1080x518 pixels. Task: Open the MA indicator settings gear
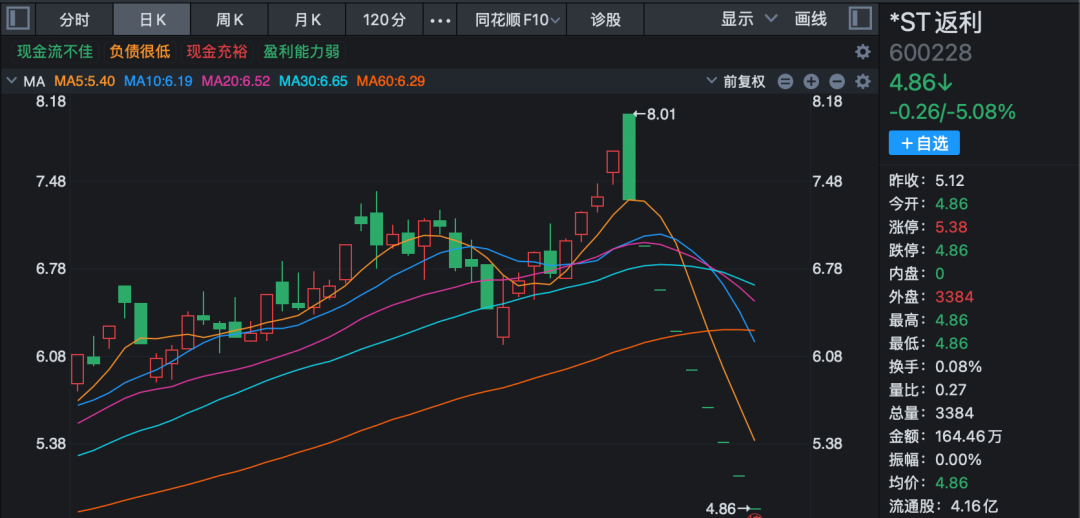(x=862, y=82)
